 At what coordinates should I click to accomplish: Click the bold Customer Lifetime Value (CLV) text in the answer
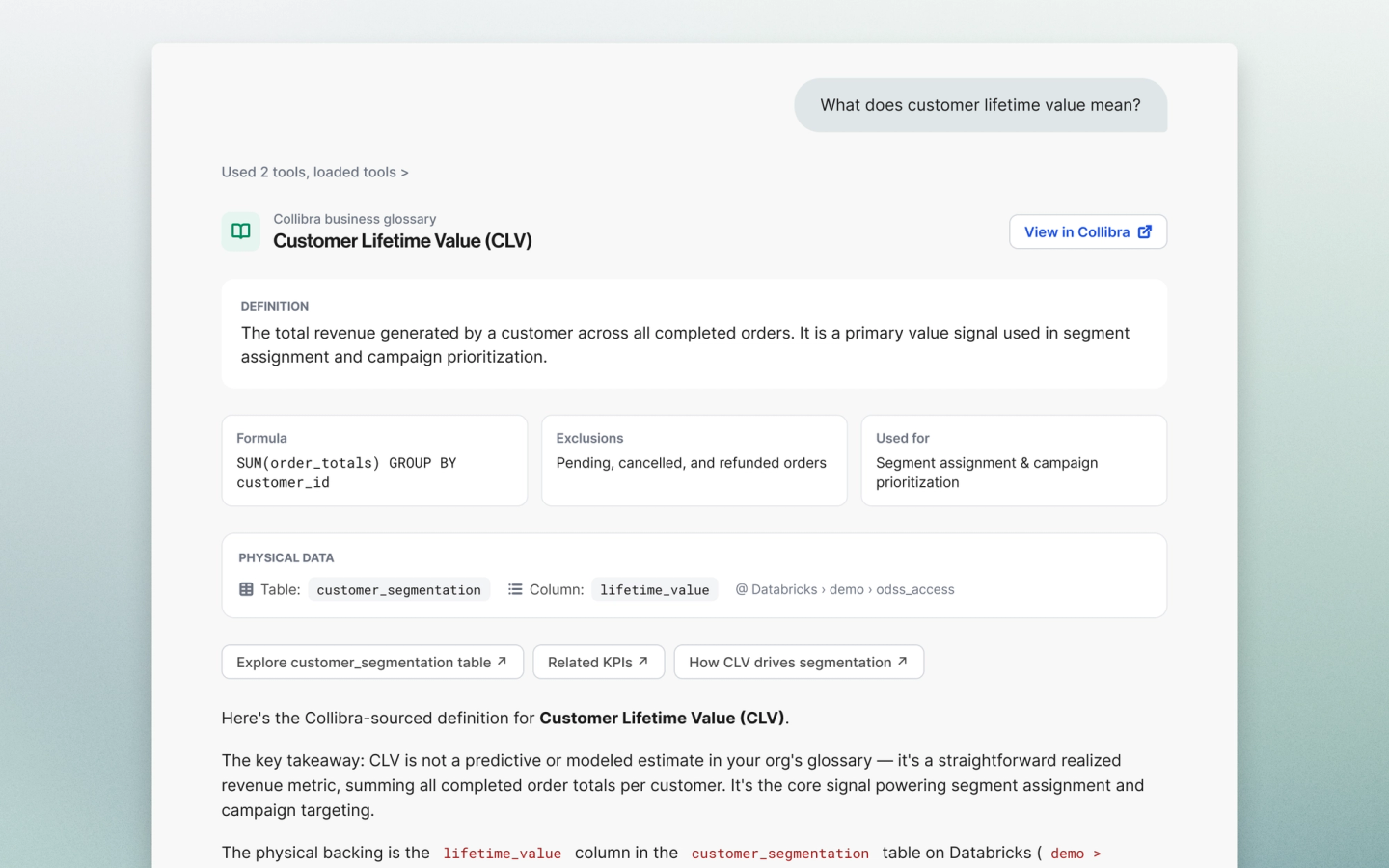(662, 718)
